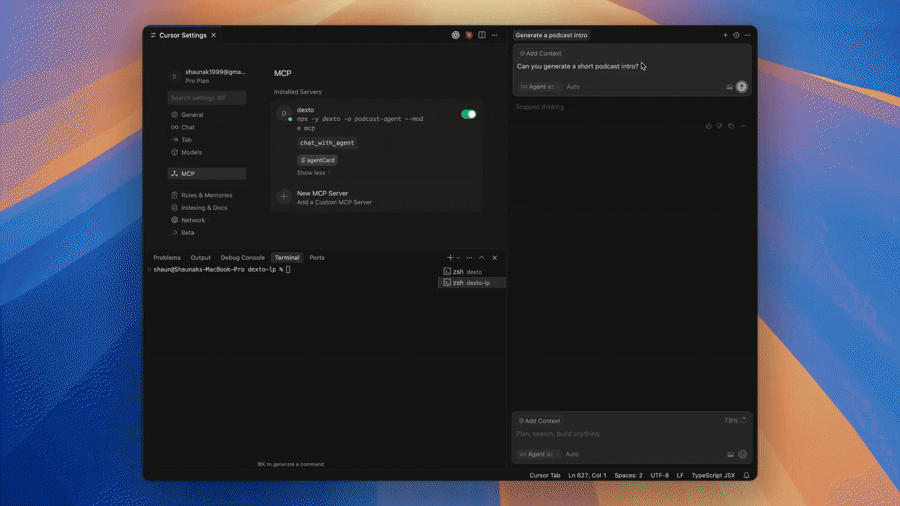Click Add Context in the sent message box
The image size is (900, 506).
(540, 53)
